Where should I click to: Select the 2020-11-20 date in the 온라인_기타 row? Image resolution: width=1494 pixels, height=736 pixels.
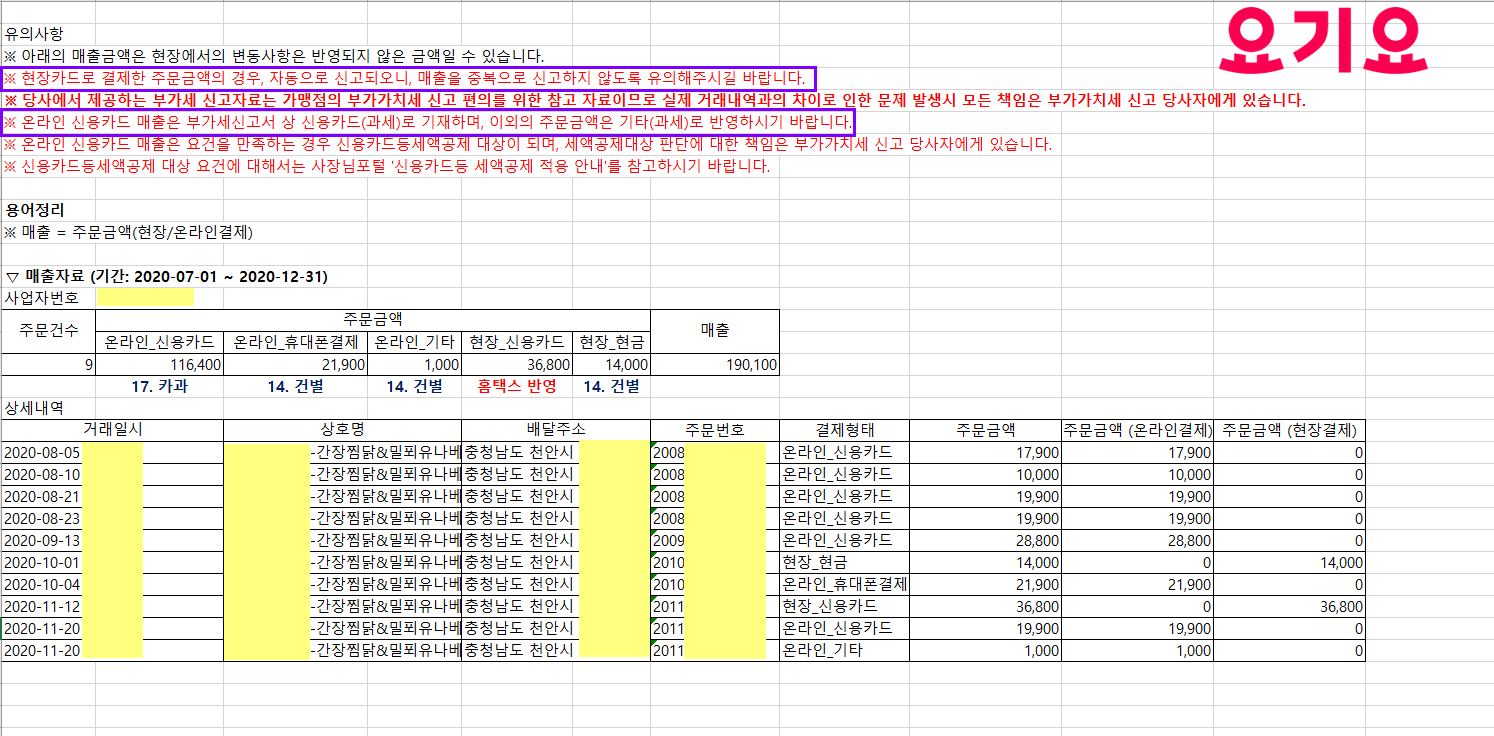pyautogui.click(x=112, y=650)
